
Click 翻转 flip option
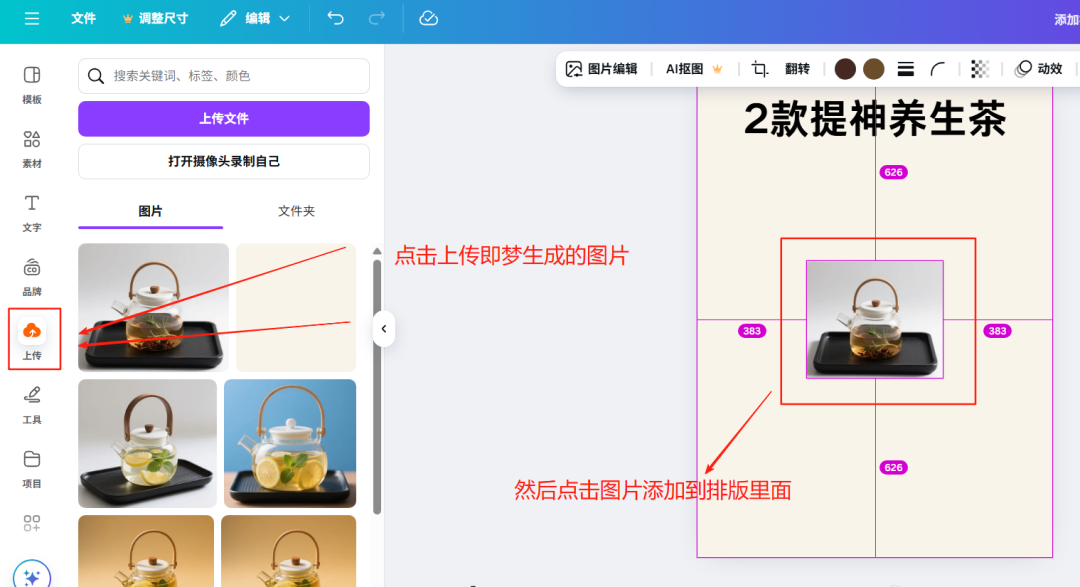point(797,69)
